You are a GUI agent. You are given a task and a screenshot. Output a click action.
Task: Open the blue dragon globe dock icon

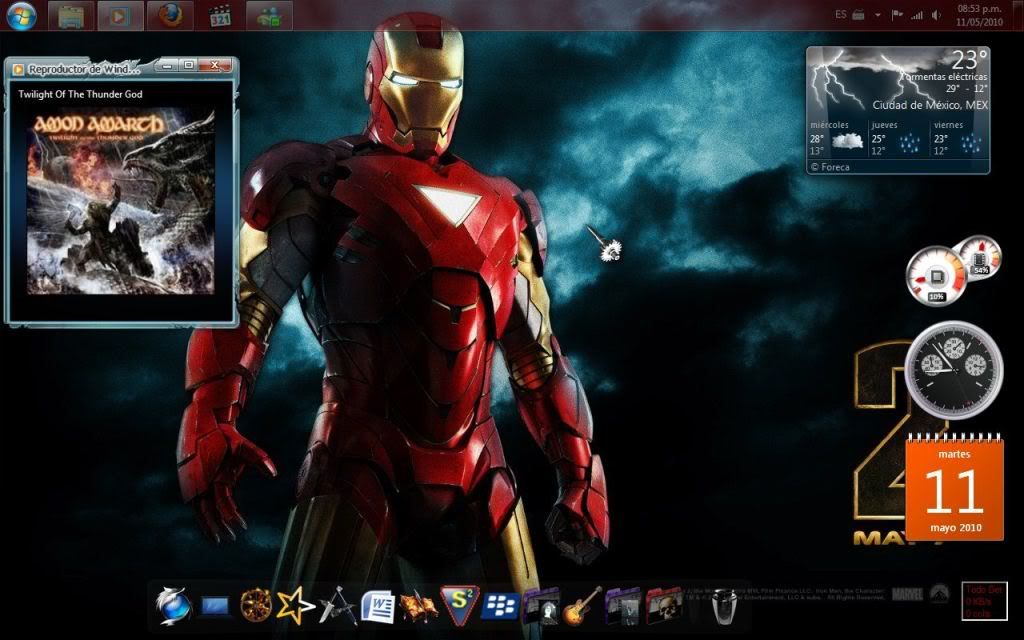coord(174,606)
